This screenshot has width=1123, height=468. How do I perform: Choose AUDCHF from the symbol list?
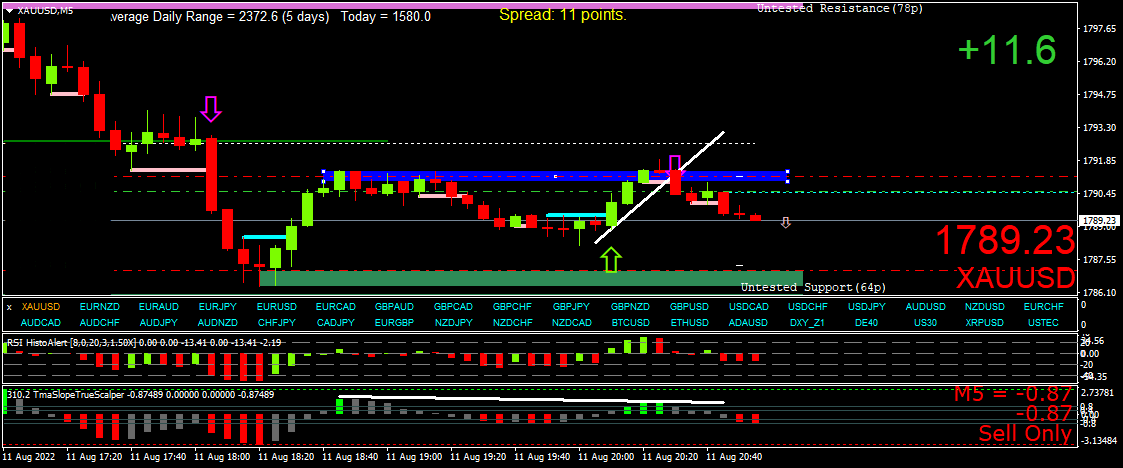[100, 323]
